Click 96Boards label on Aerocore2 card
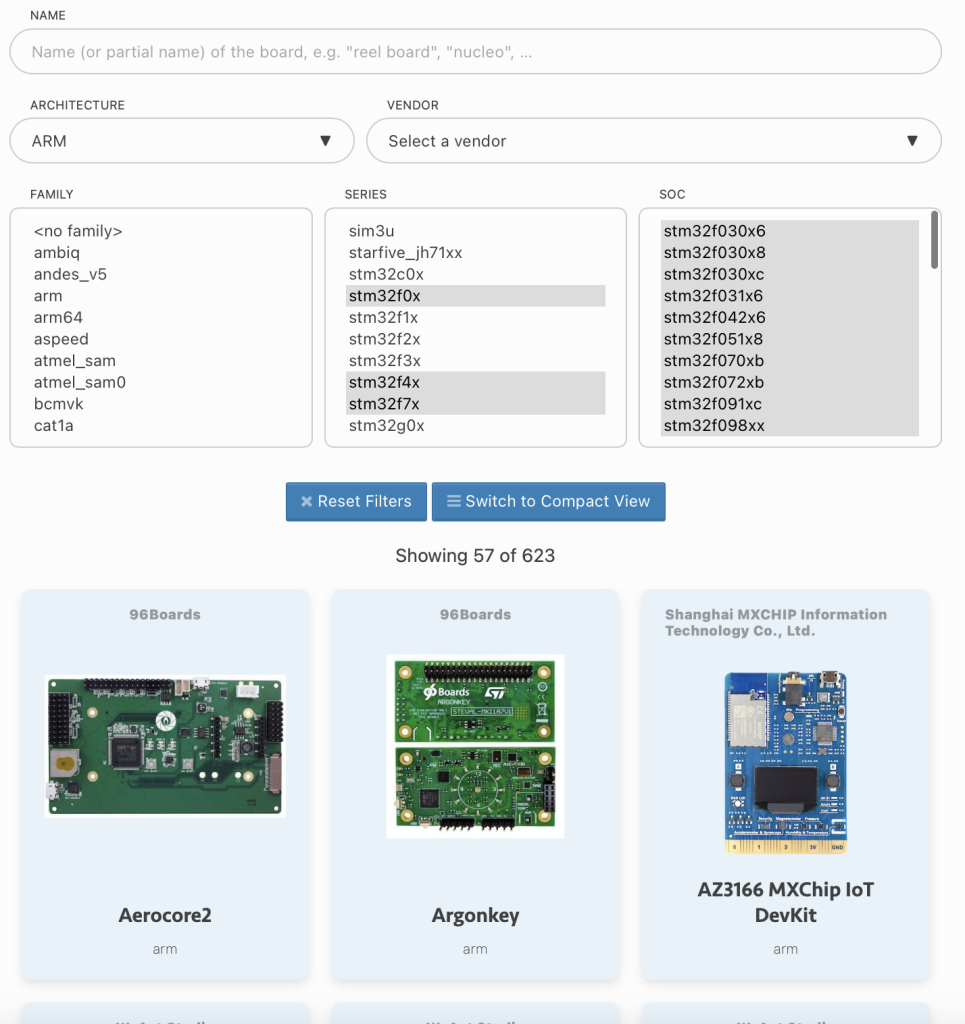Viewport: 965px width, 1024px height. [x=165, y=615]
